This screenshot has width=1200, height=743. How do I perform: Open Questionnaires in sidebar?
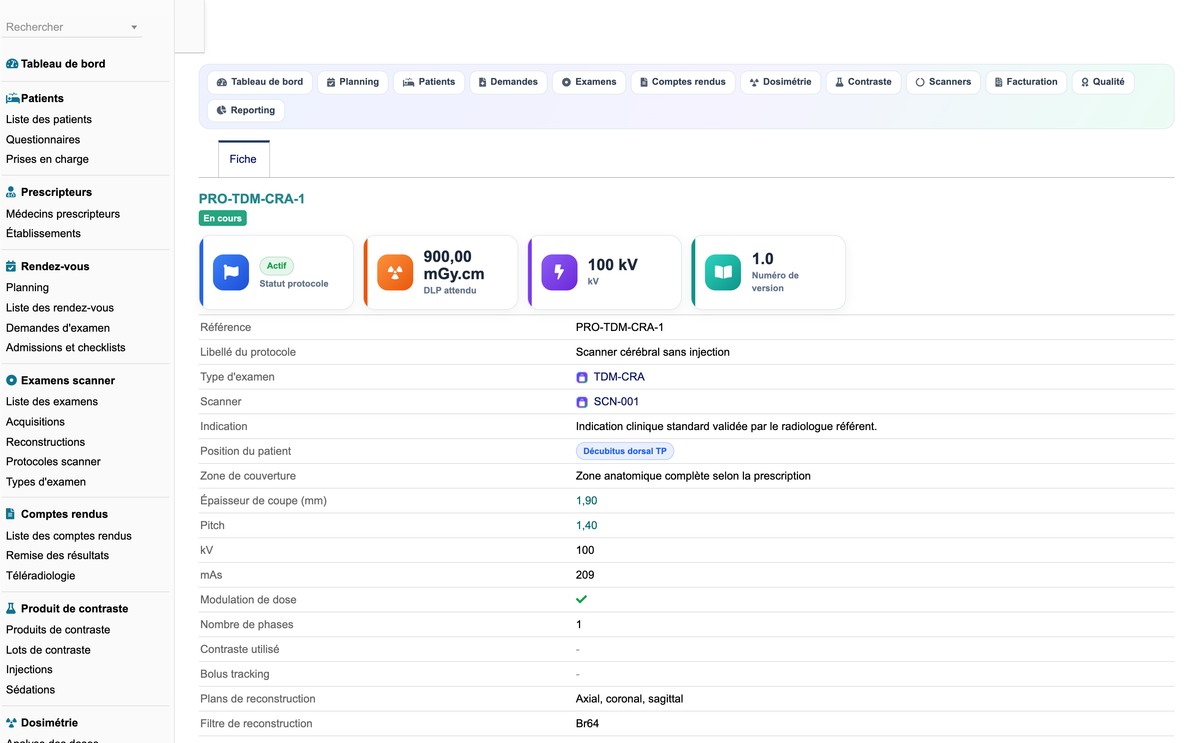tap(43, 140)
